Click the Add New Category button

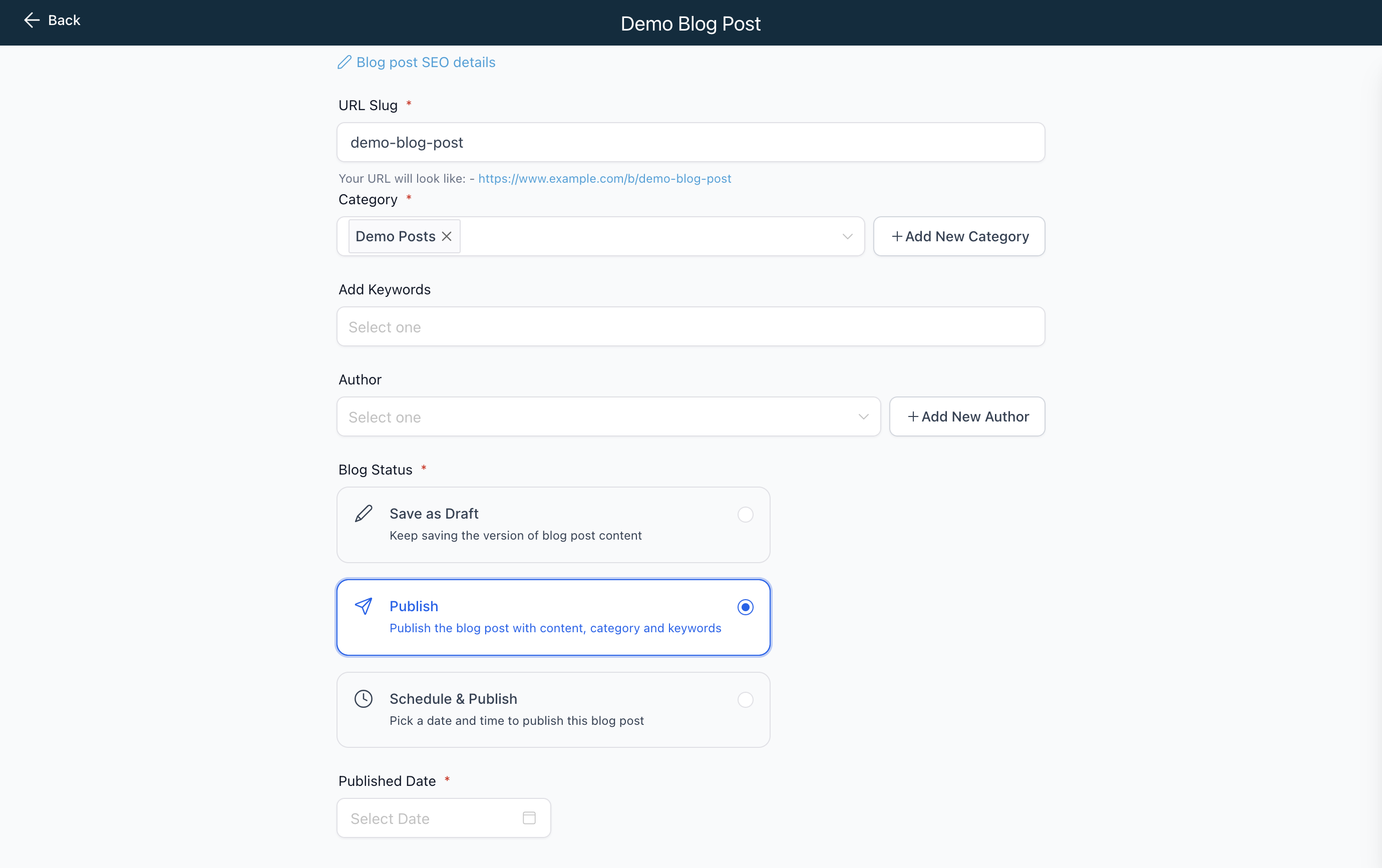point(959,236)
